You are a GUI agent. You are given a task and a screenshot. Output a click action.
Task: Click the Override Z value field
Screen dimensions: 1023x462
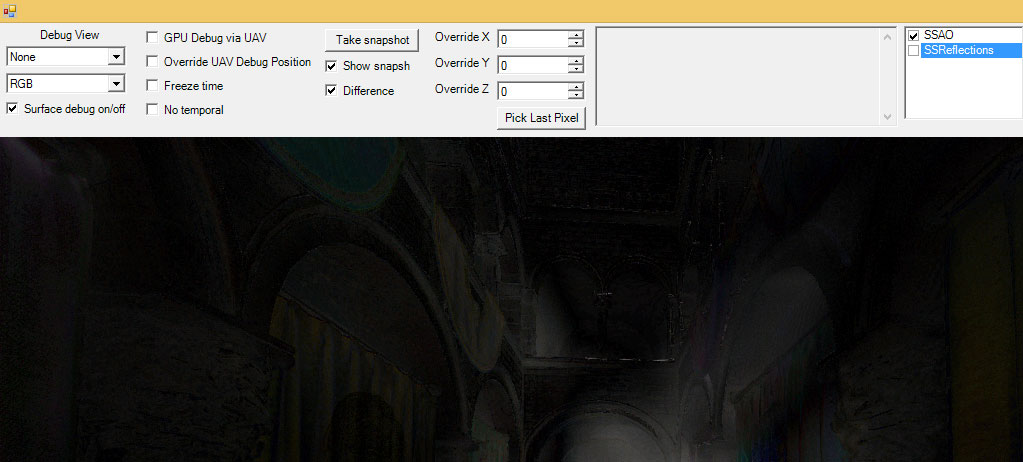[531, 92]
